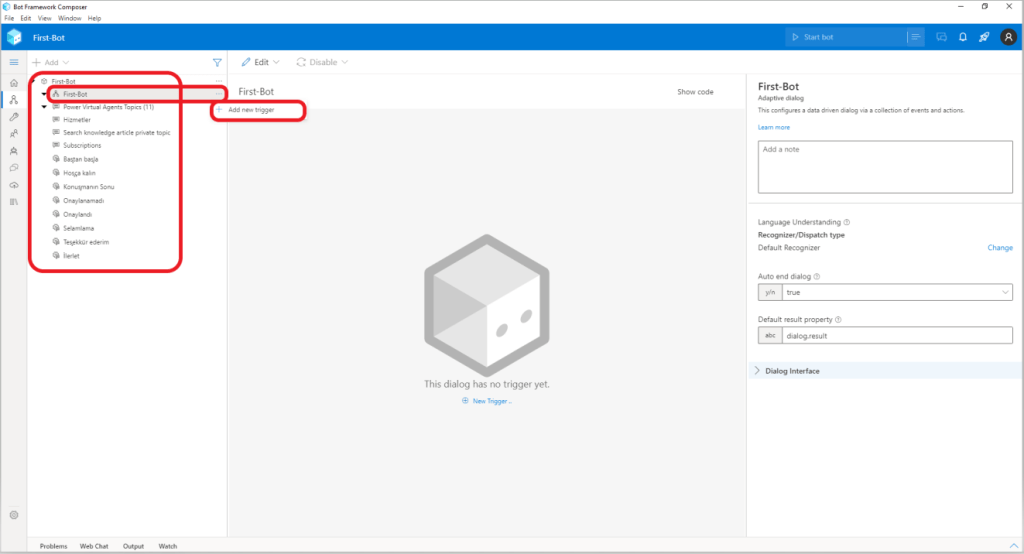Click the filter icon above dialog tree
Image resolution: width=1024 pixels, height=554 pixels.
click(217, 62)
